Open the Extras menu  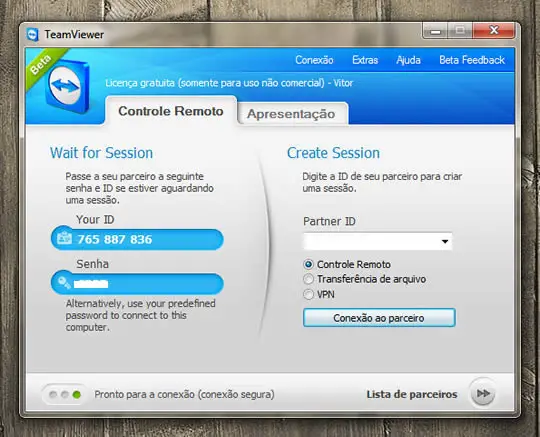[365, 60]
